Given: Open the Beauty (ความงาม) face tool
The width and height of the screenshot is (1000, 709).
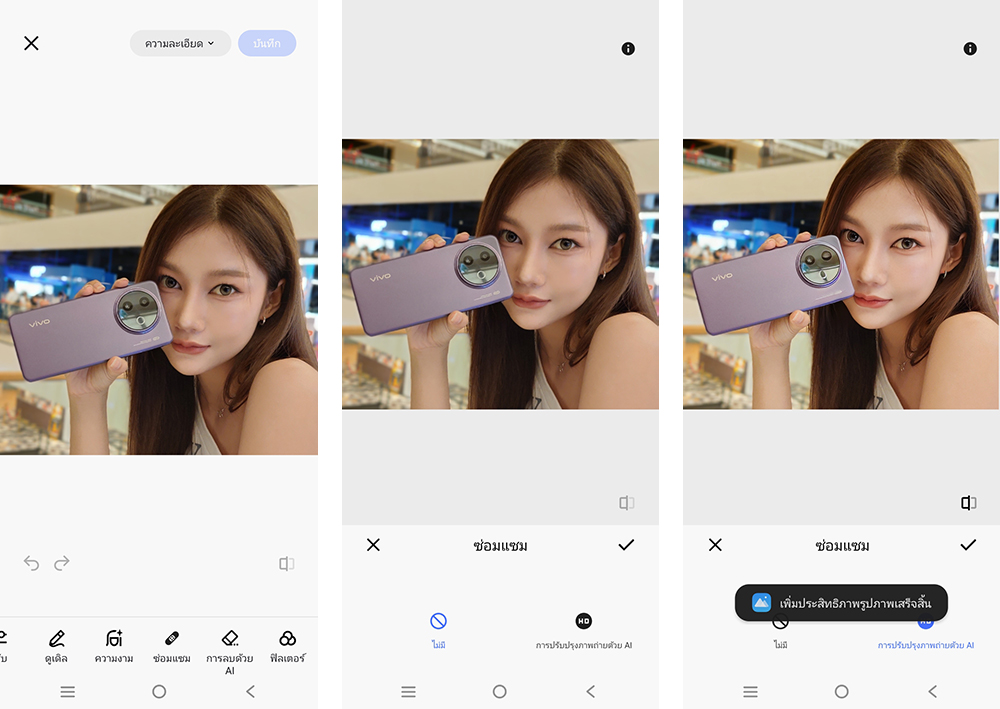Looking at the screenshot, I should (x=114, y=644).
